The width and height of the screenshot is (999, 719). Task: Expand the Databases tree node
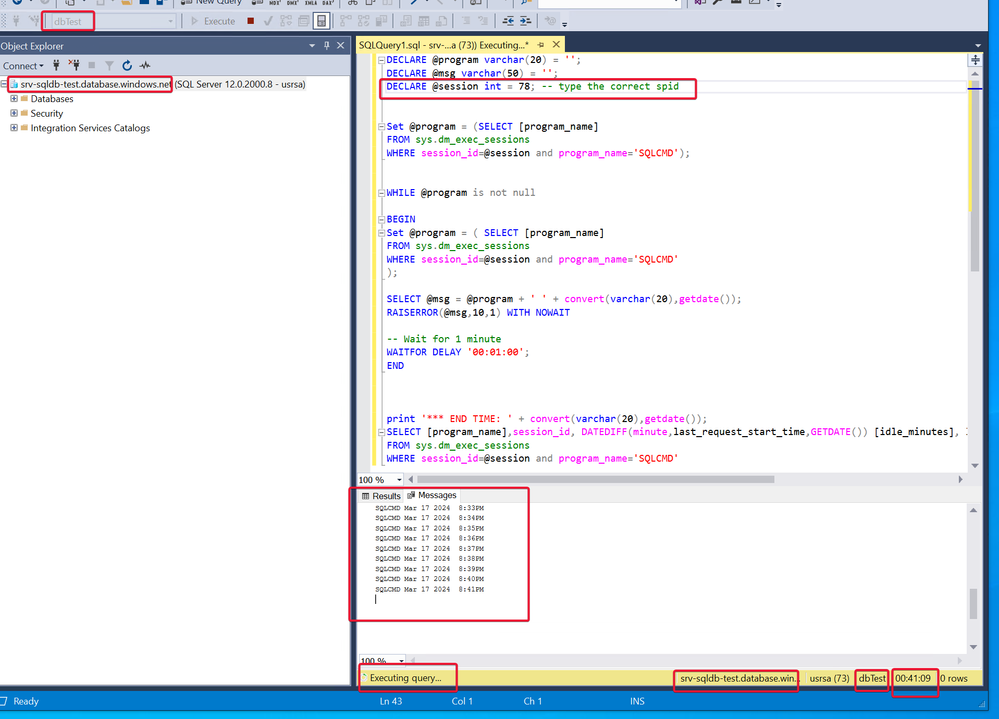tap(14, 99)
